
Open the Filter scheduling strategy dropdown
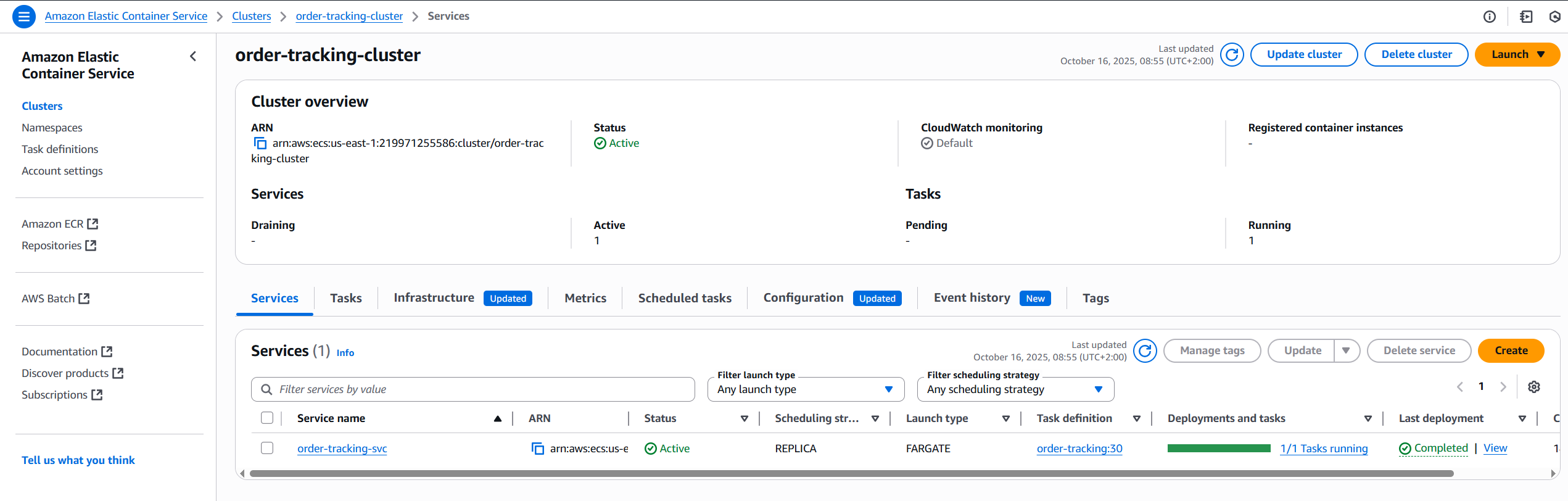click(1015, 389)
